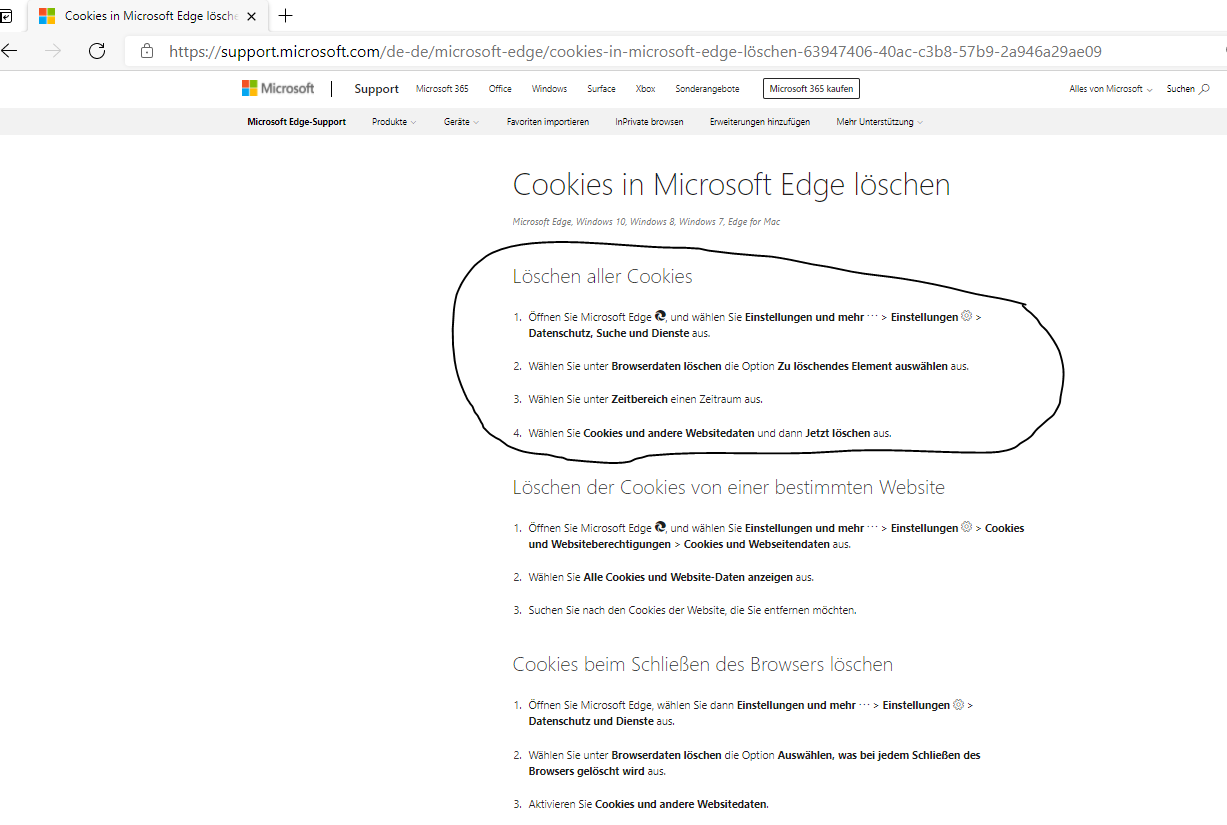Open the Microsoft Edge-Support link
The width and height of the screenshot is (1227, 825).
[297, 122]
